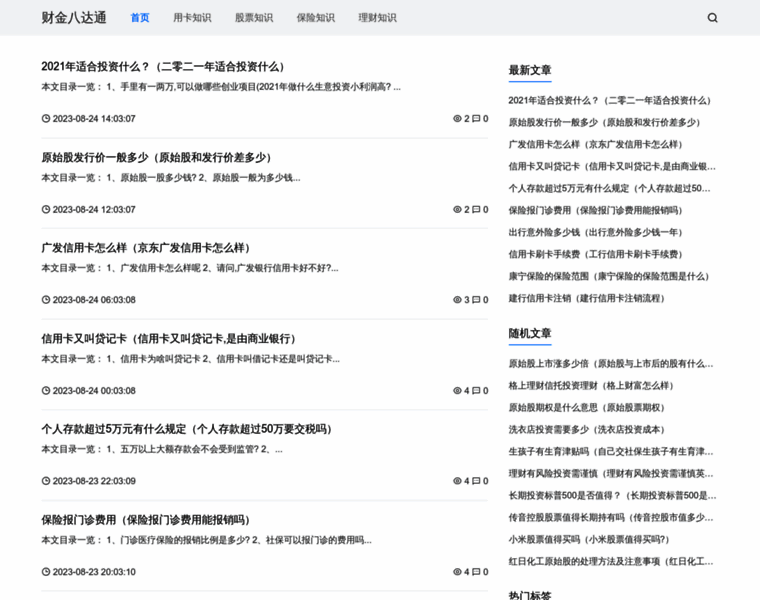Open random article 长期投资标普500是否值得
The width and height of the screenshot is (760, 600).
612,495
